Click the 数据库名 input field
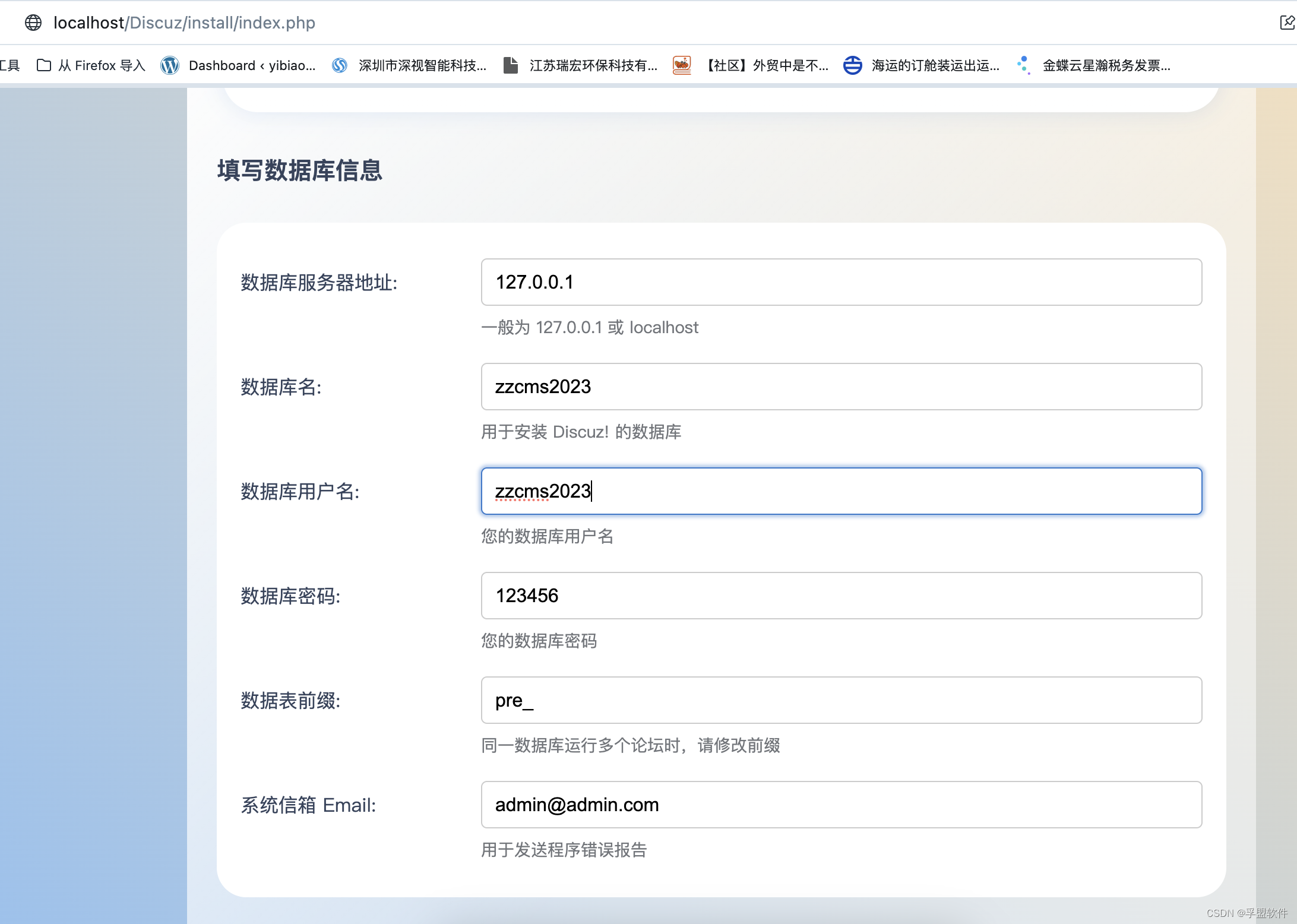The width and height of the screenshot is (1297, 924). point(841,387)
